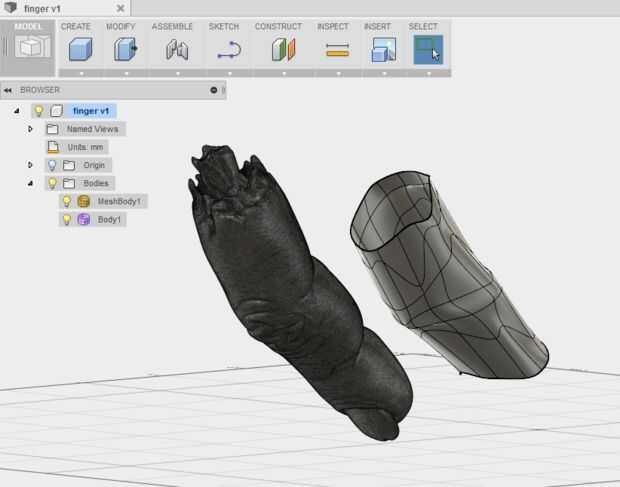
Task: Select the Origin tree item
Action: pyautogui.click(x=94, y=165)
